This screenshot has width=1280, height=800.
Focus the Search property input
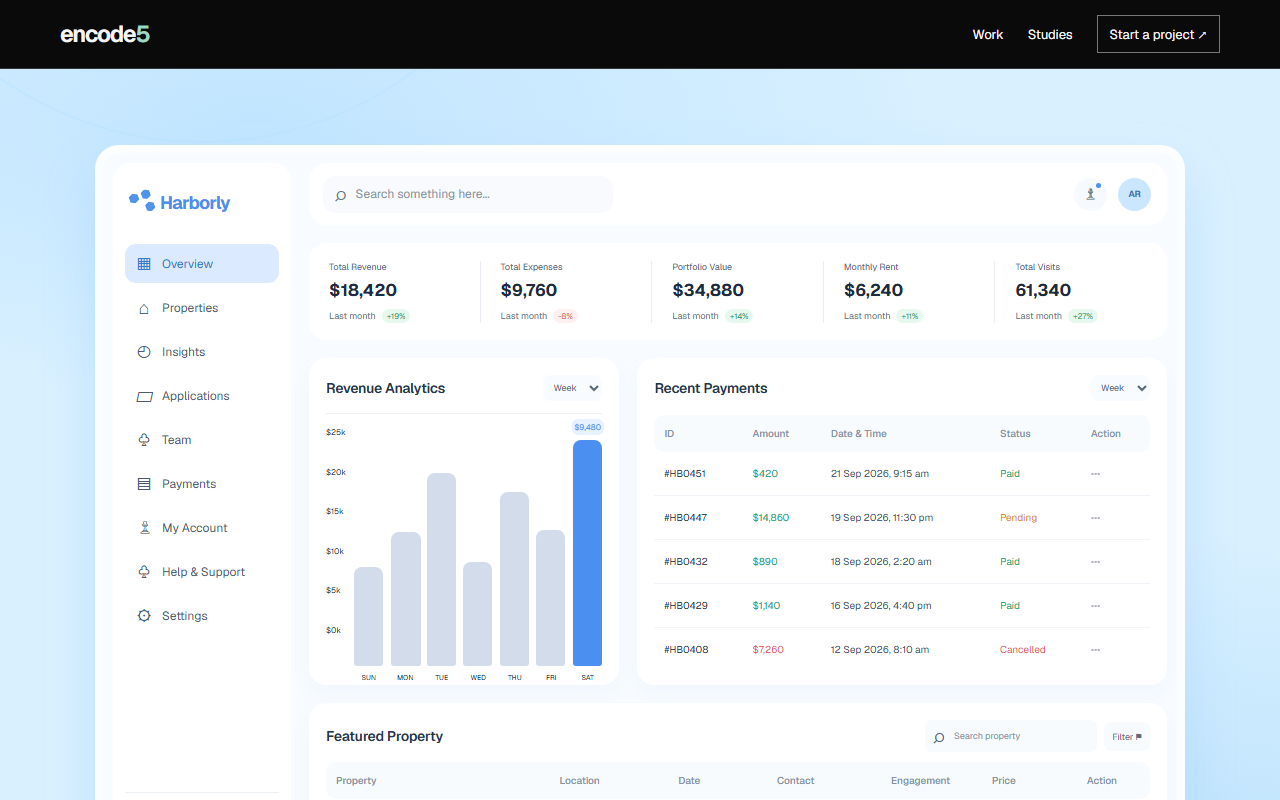click(1011, 737)
